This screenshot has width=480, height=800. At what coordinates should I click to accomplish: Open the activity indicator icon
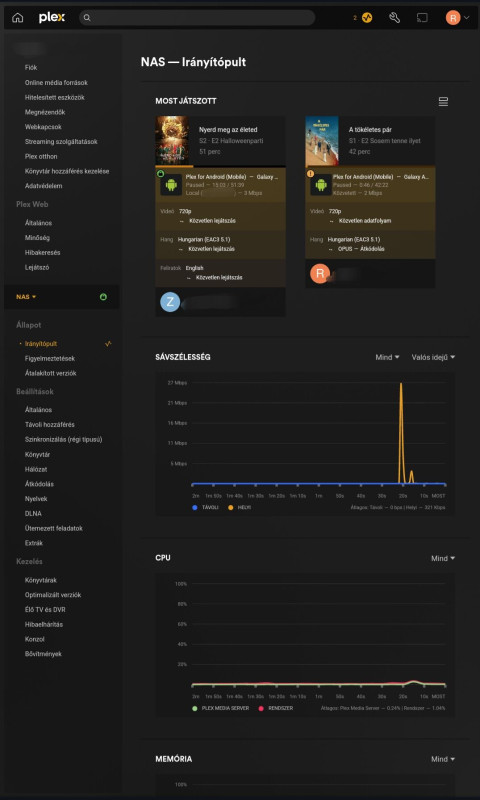[367, 18]
